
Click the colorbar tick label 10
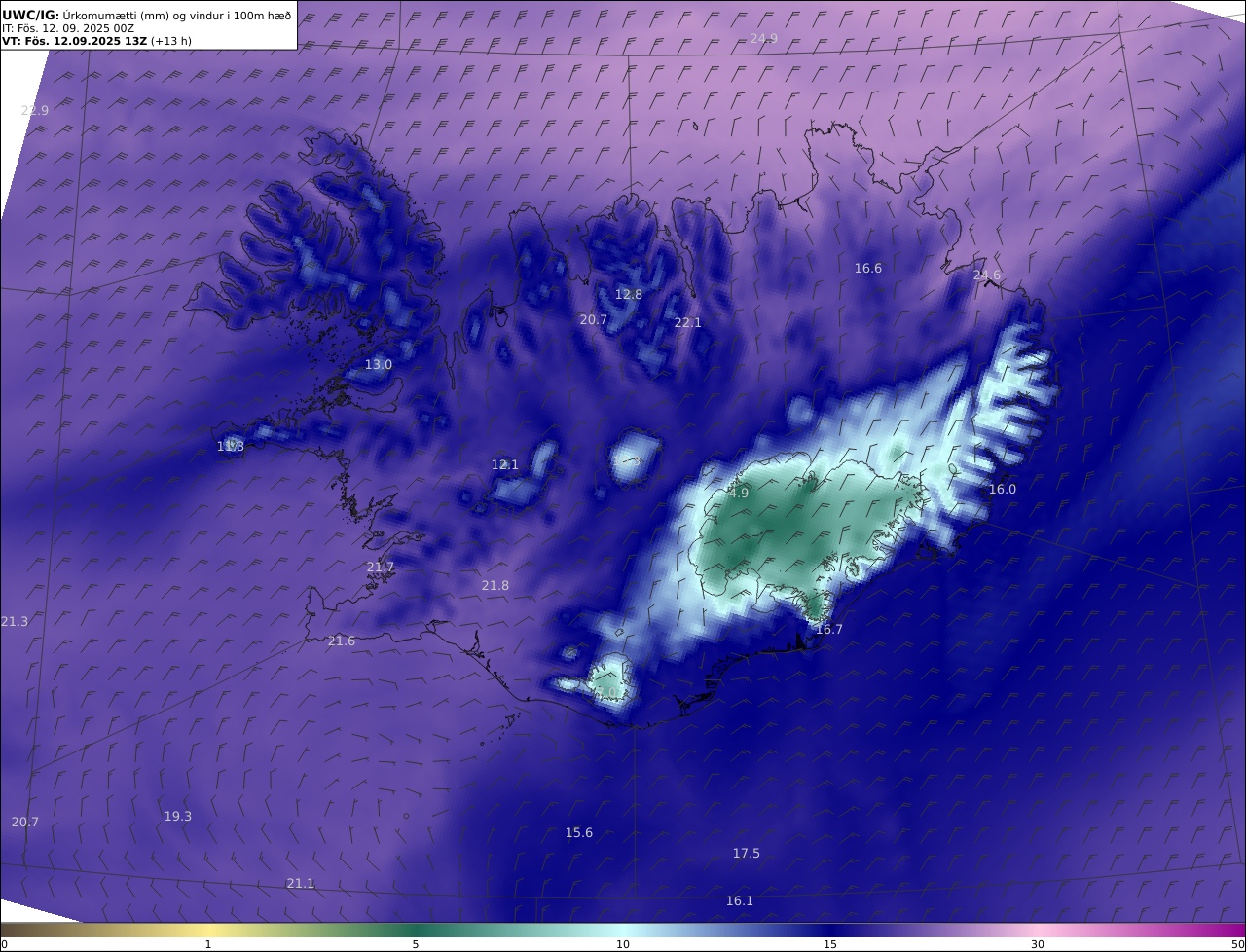tap(623, 944)
